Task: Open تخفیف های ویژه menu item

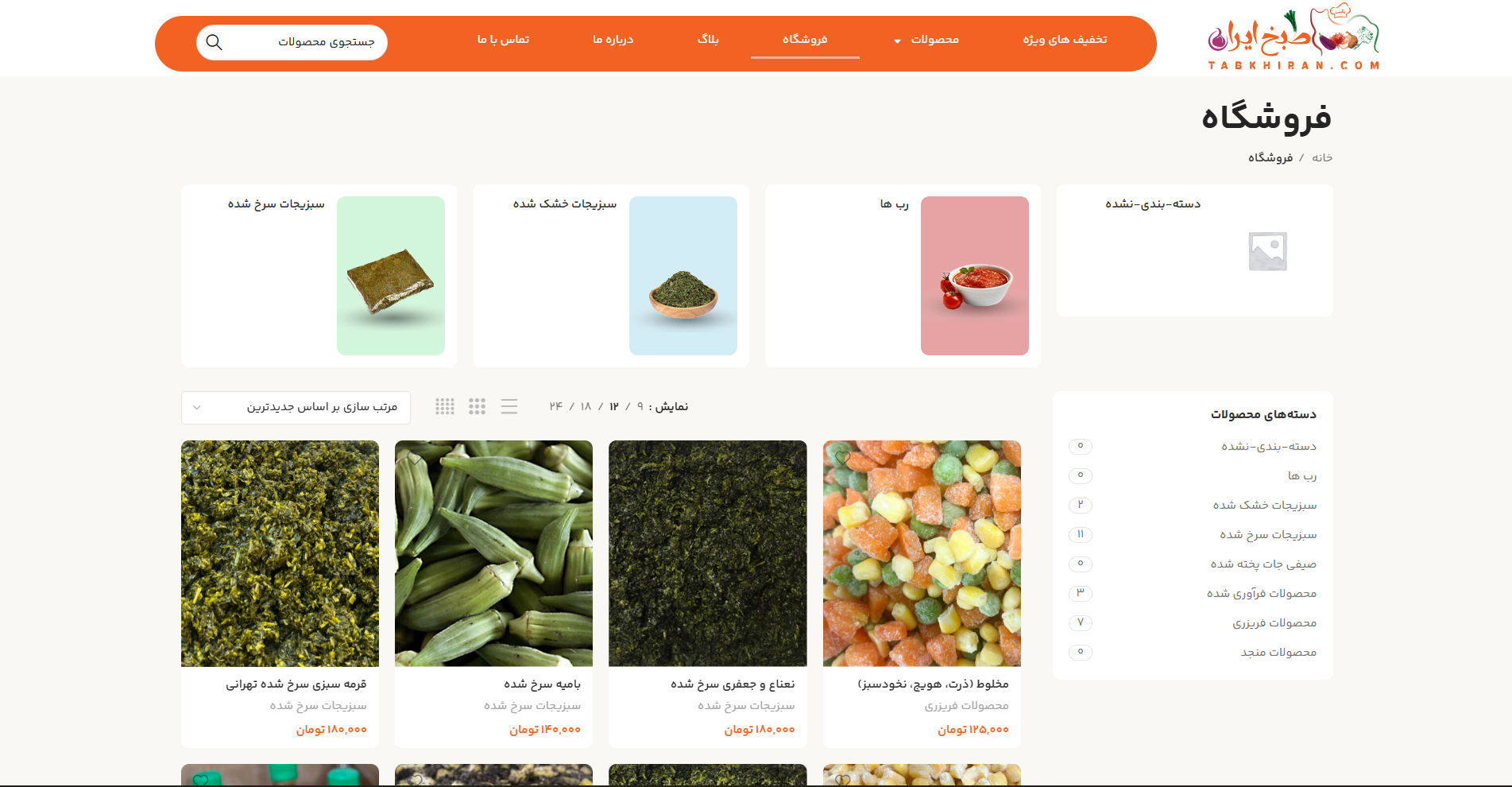Action: point(1065,40)
